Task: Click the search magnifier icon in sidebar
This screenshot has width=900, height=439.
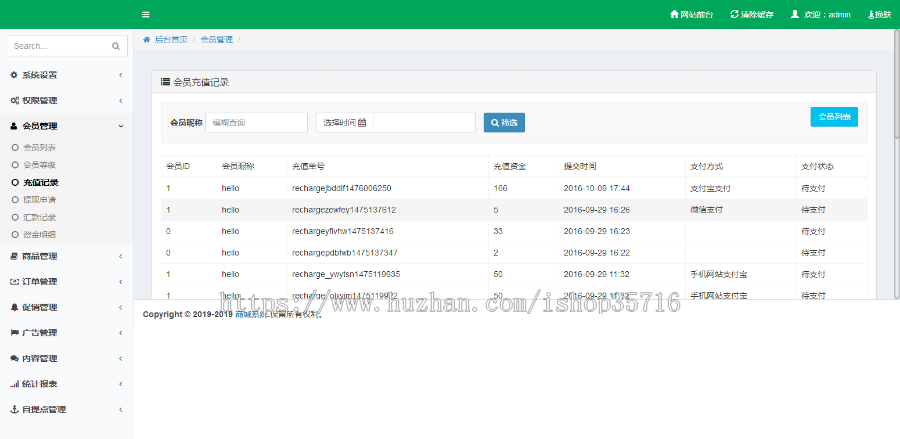Action: click(116, 46)
